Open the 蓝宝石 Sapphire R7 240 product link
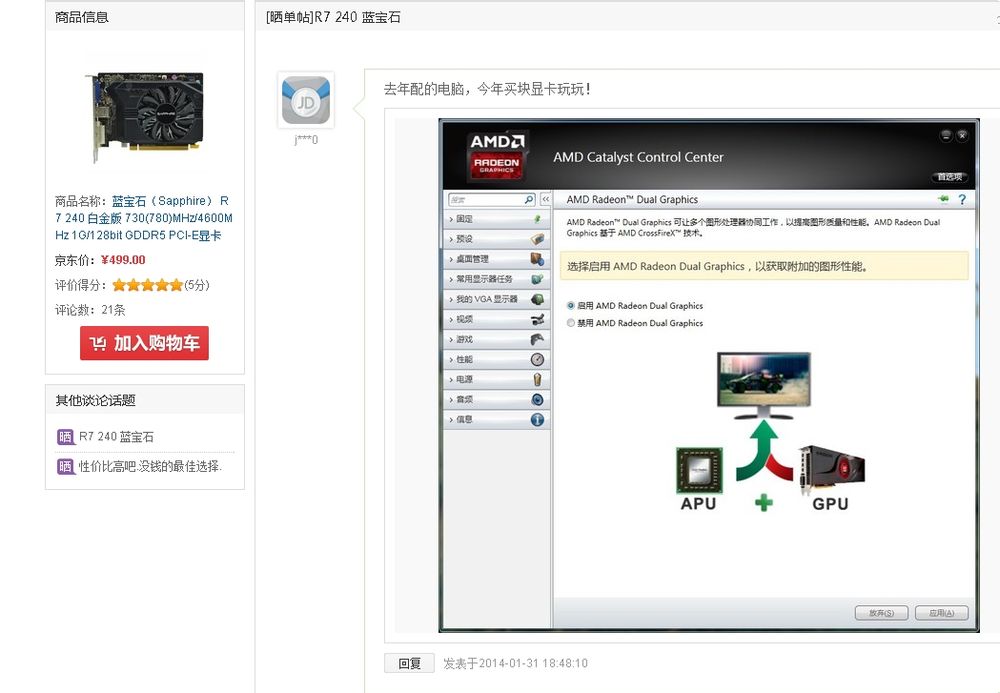Viewport: 1000px width, 693px height. point(143,218)
